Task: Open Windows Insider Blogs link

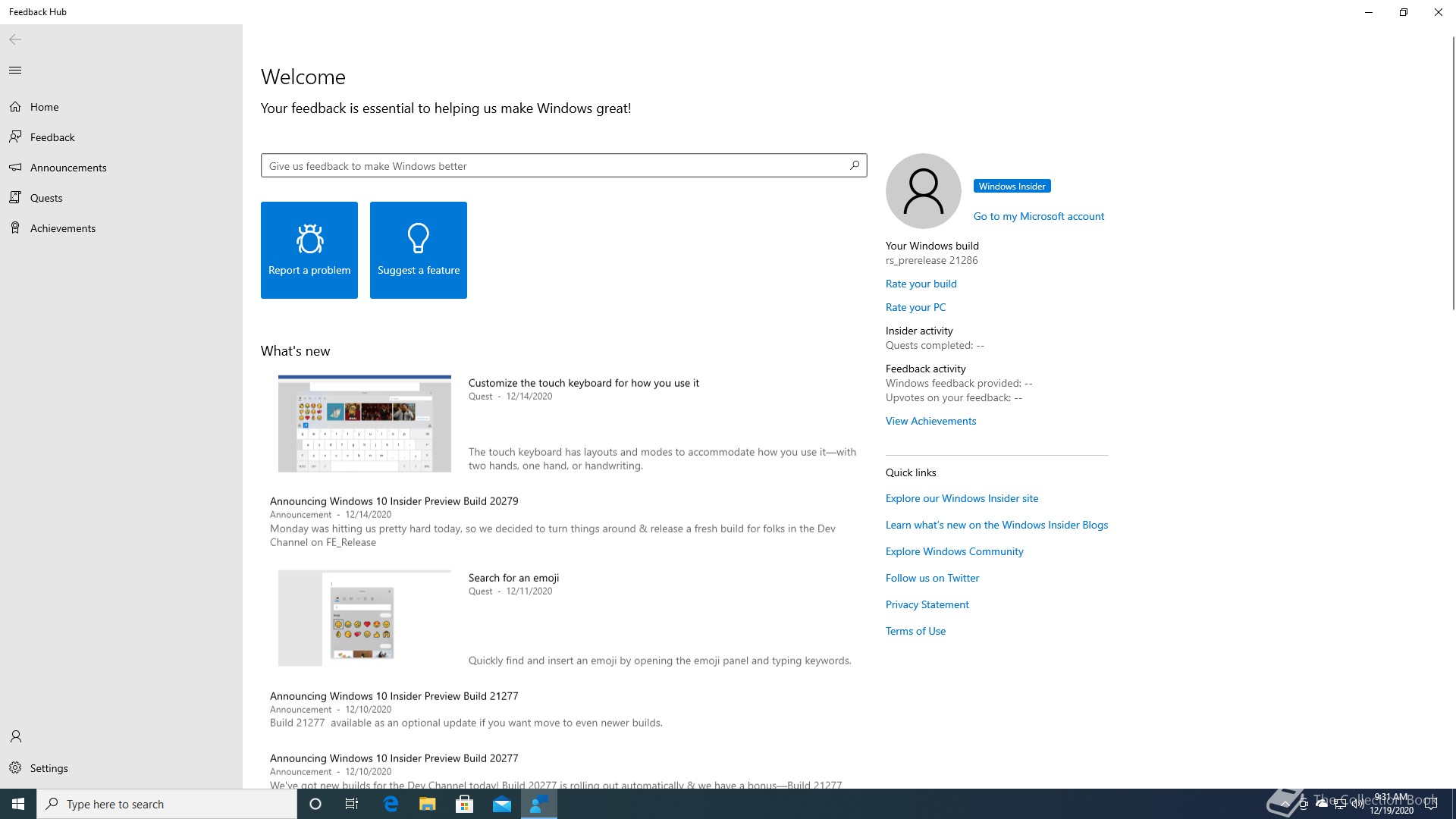Action: pos(997,525)
